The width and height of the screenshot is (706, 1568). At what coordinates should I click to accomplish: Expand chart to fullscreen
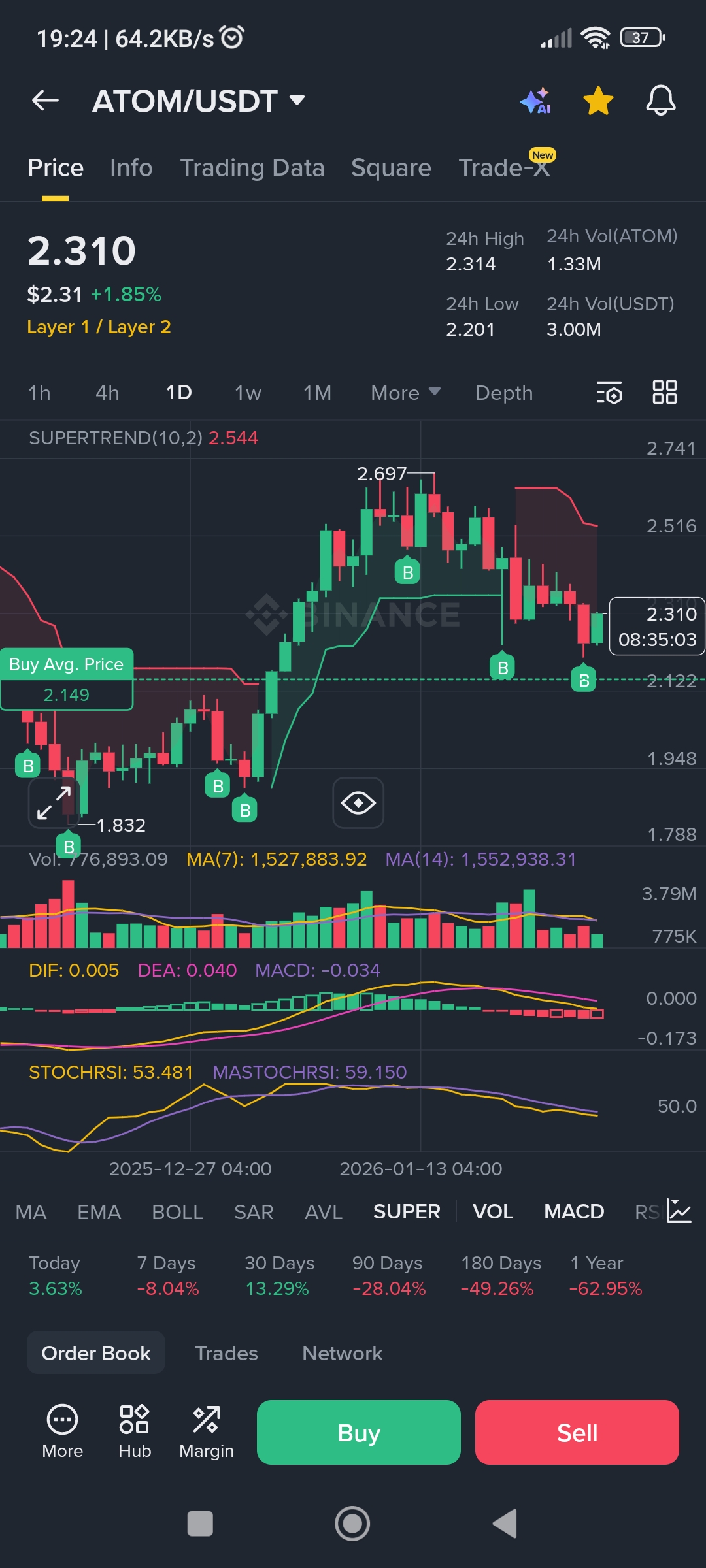coord(54,803)
